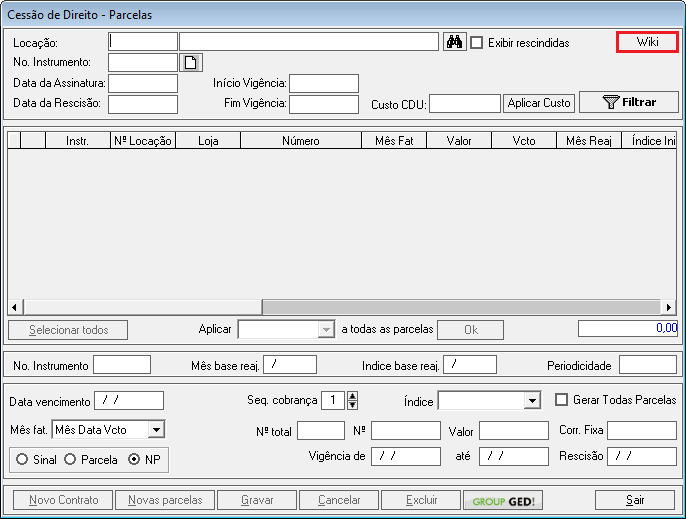
Task: Click into the Mês base reaj. field
Action: click(x=290, y=365)
